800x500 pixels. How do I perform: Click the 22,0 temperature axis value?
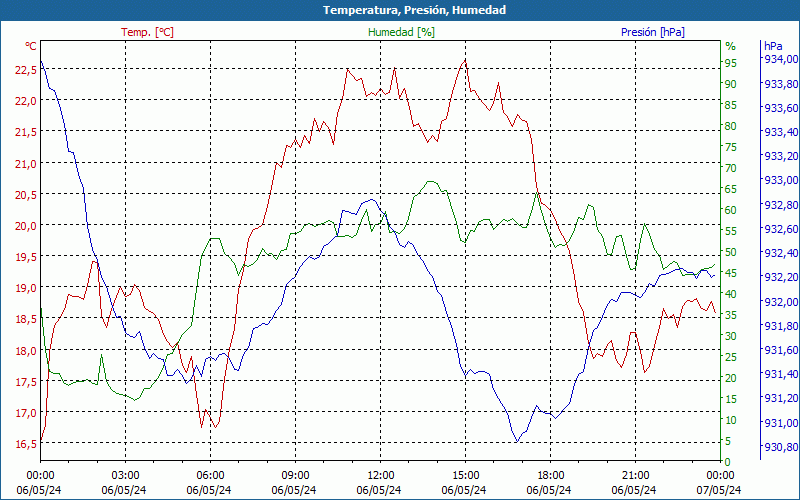[x=26, y=101]
